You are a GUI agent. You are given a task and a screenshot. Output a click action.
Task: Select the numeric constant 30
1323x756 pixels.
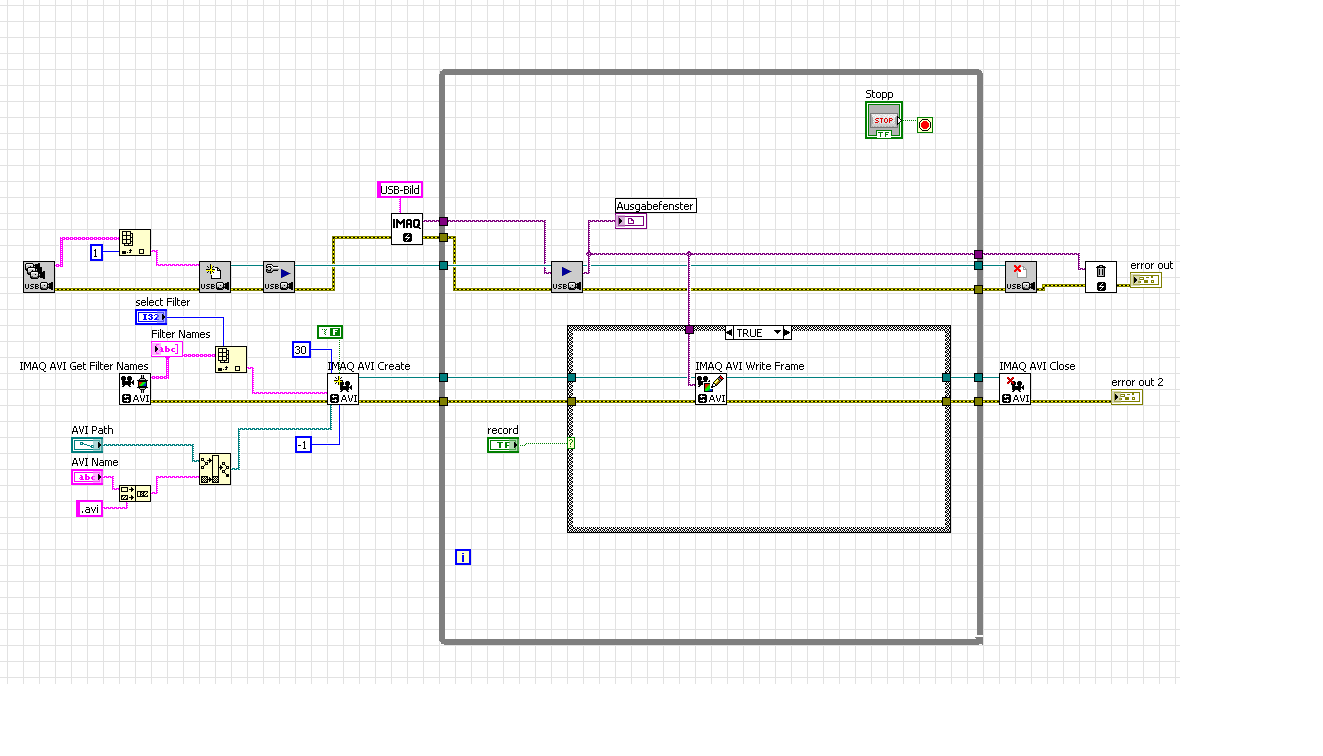(x=303, y=349)
